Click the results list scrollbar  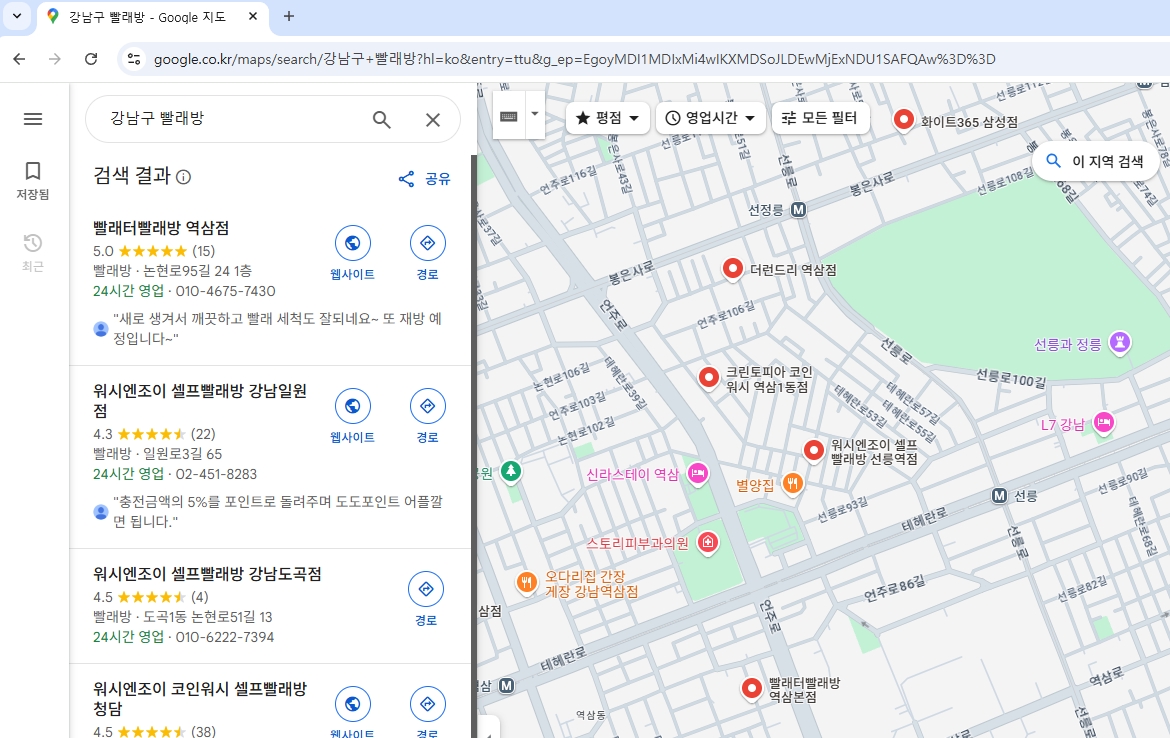pyautogui.click(x=473, y=400)
